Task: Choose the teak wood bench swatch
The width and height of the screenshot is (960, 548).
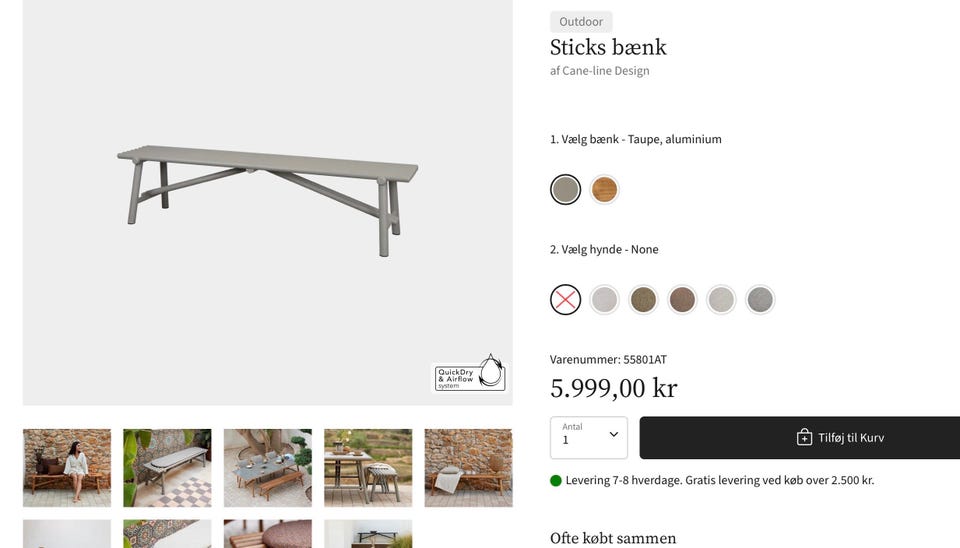Action: click(604, 189)
